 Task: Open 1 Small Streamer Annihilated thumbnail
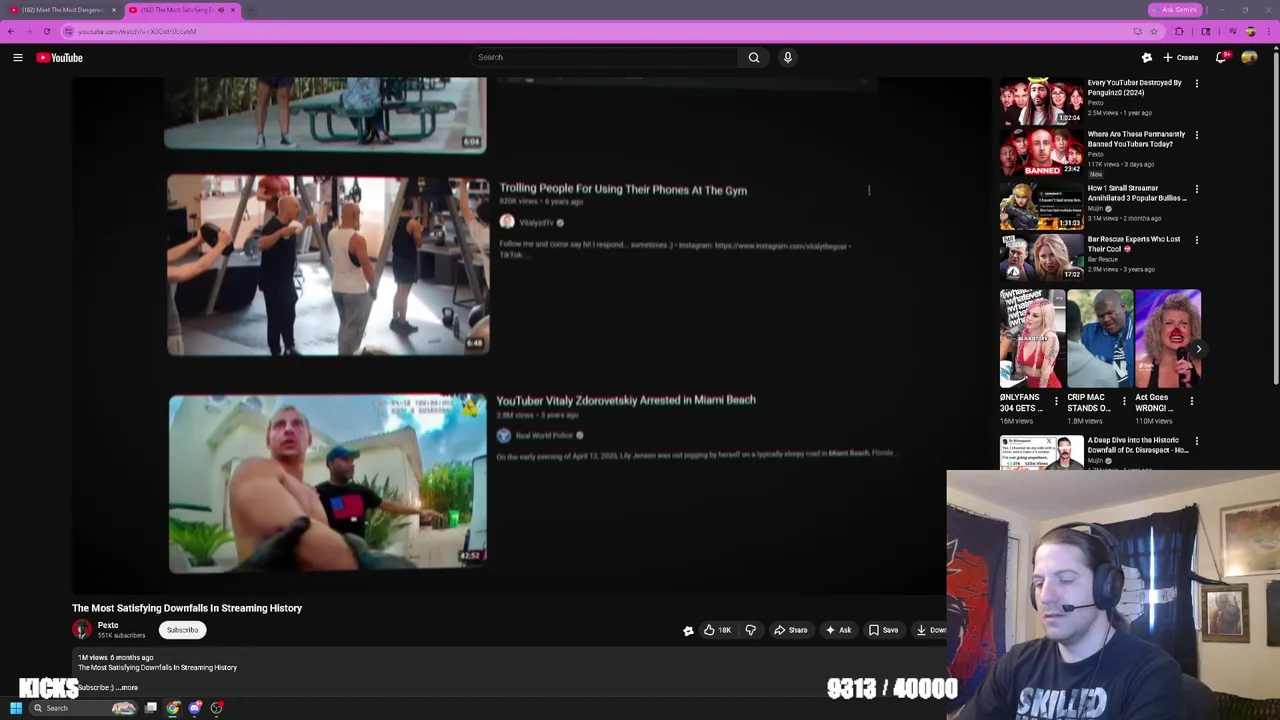1041,206
